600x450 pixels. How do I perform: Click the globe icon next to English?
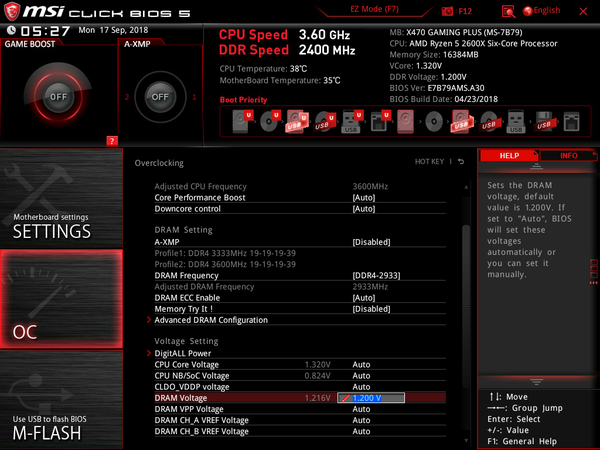(528, 11)
